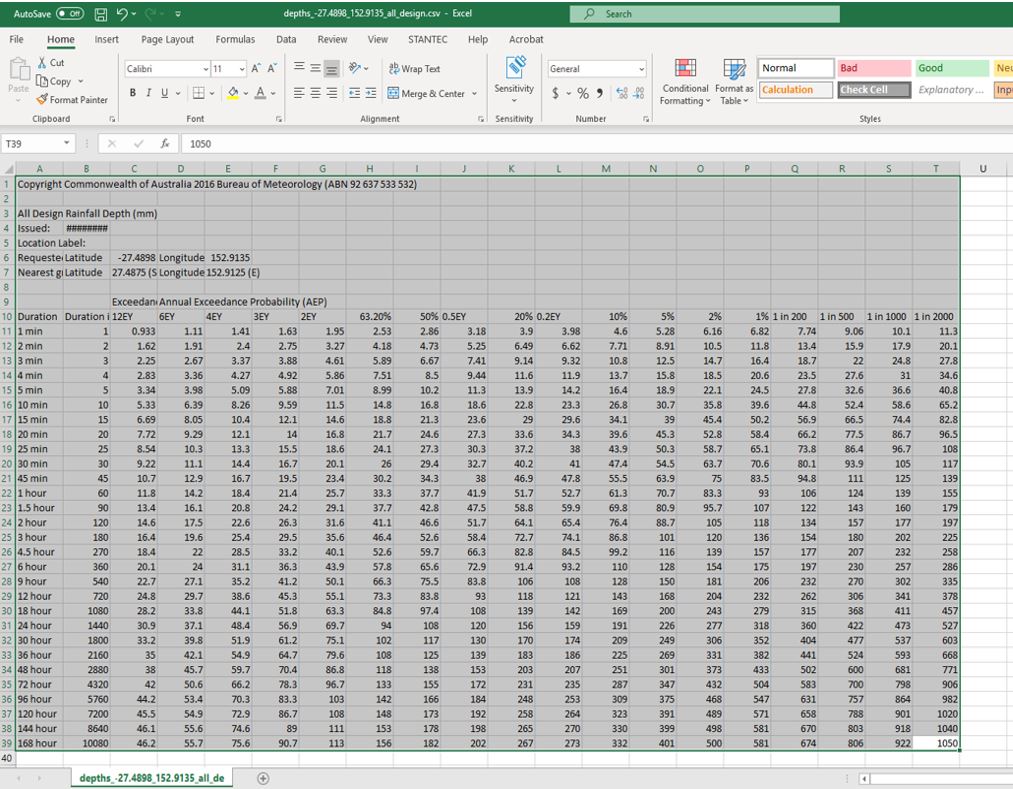The width and height of the screenshot is (1013, 789).
Task: Open the STANTEC ribbon tab
Action: pyautogui.click(x=428, y=39)
